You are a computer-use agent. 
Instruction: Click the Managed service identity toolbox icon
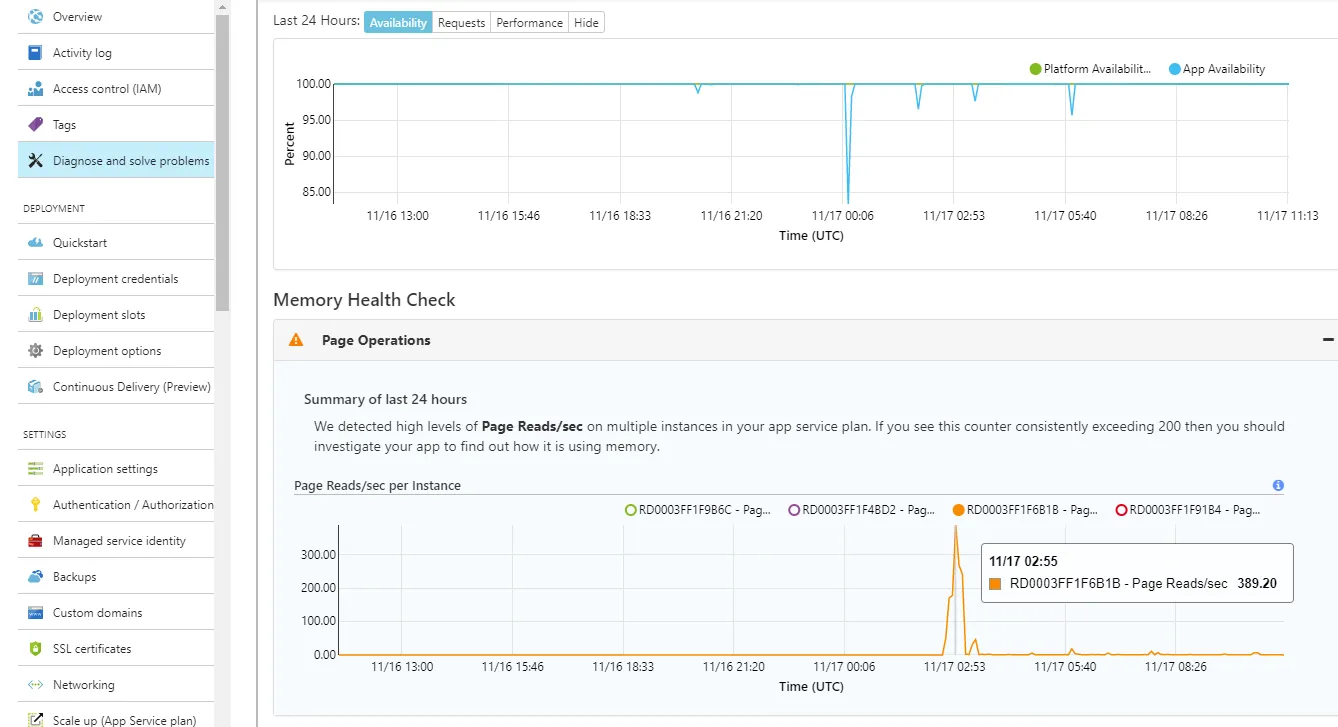point(36,541)
